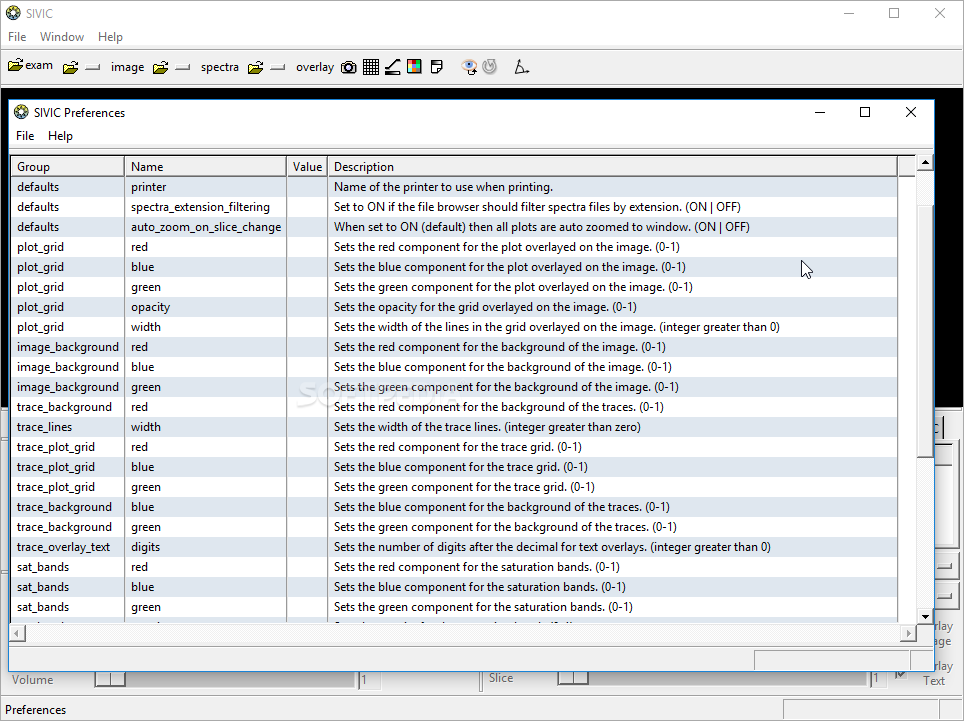
Task: Select 'auto_zoom_on_slice_change' row name
Action: coord(205,227)
